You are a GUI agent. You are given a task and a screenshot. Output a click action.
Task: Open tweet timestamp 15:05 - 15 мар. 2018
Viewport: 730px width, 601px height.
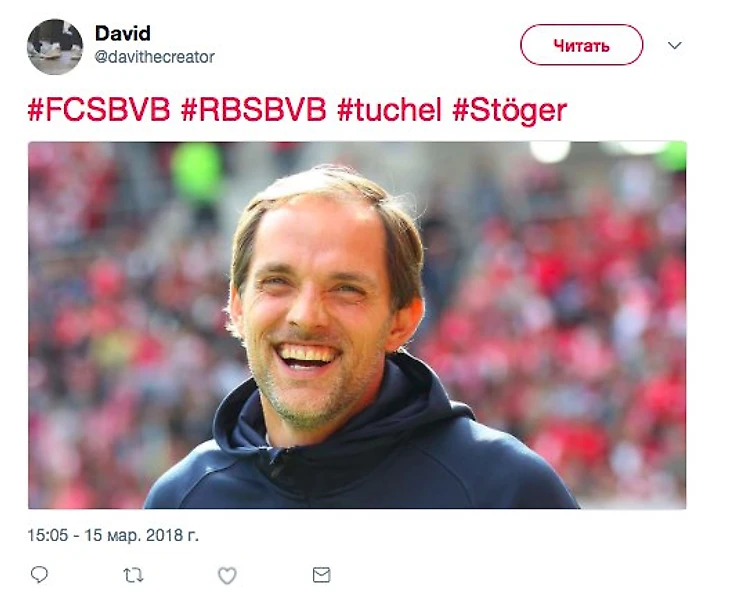pyautogui.click(x=113, y=535)
